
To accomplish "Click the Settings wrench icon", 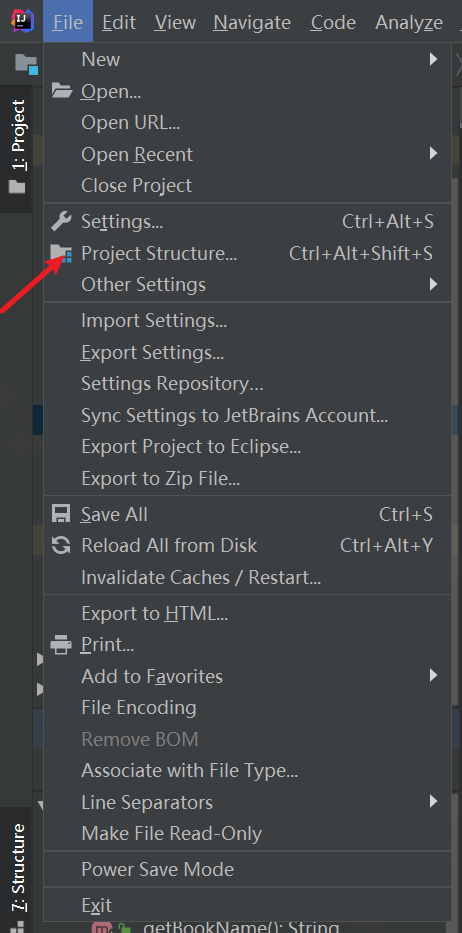I will 61,221.
